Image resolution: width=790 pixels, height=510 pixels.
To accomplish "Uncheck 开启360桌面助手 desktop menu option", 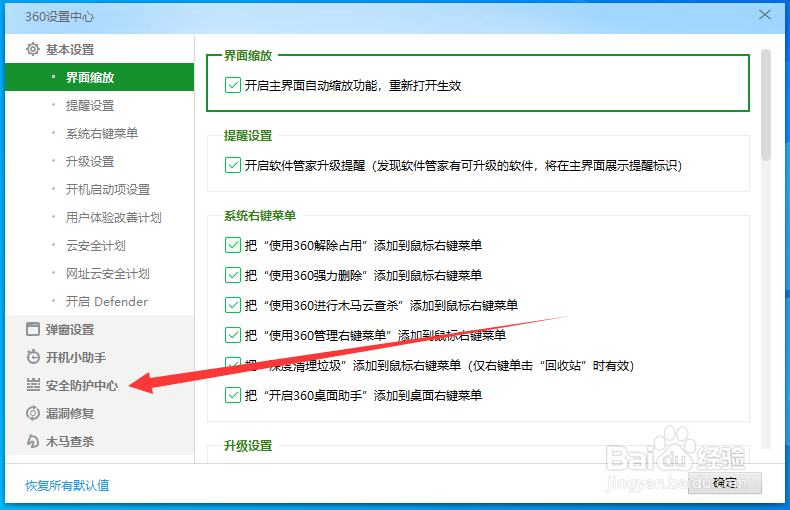I will point(233,395).
